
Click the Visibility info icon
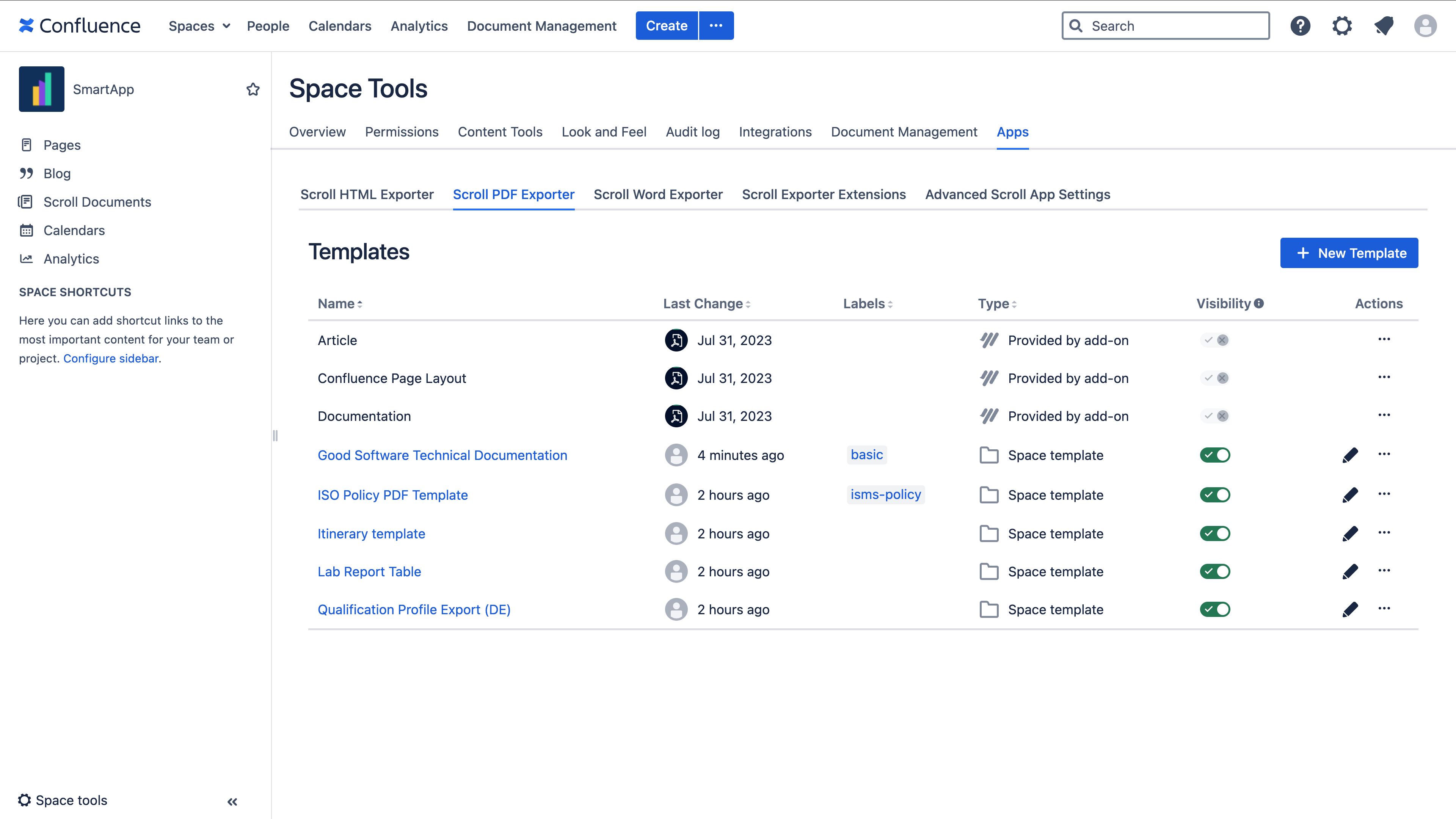coord(1259,303)
